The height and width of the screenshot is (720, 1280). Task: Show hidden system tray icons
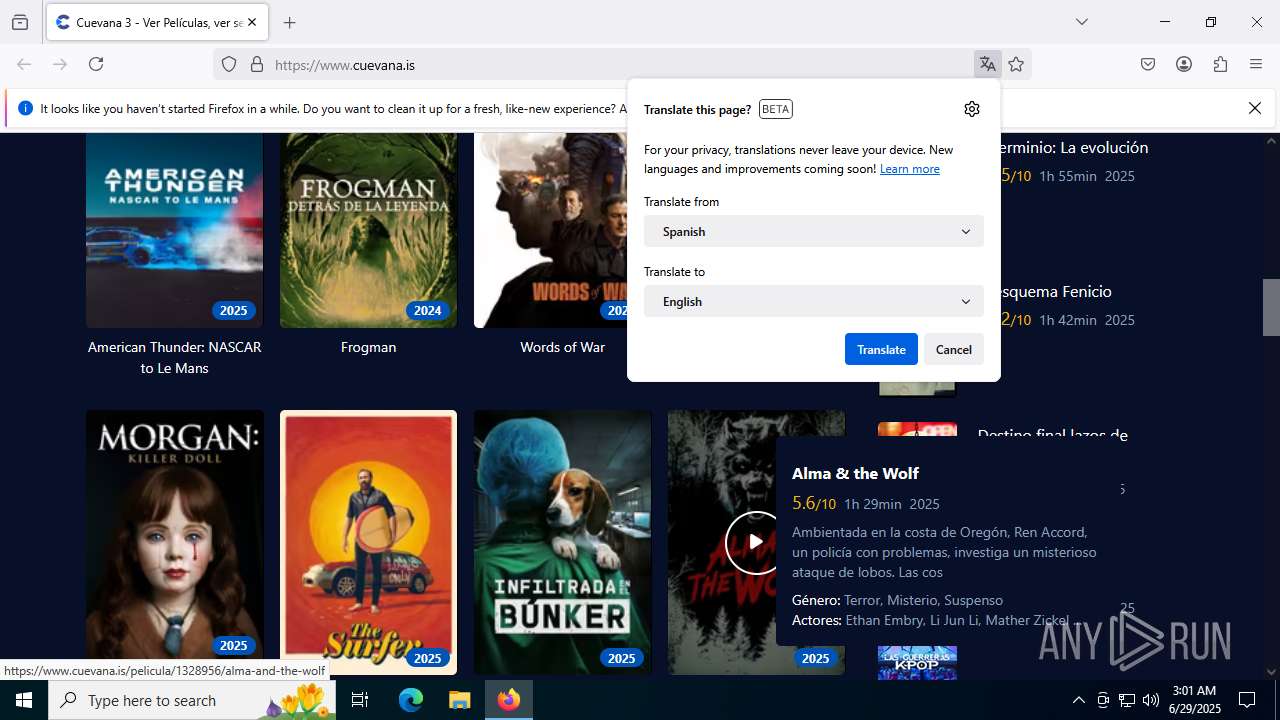click(1078, 700)
